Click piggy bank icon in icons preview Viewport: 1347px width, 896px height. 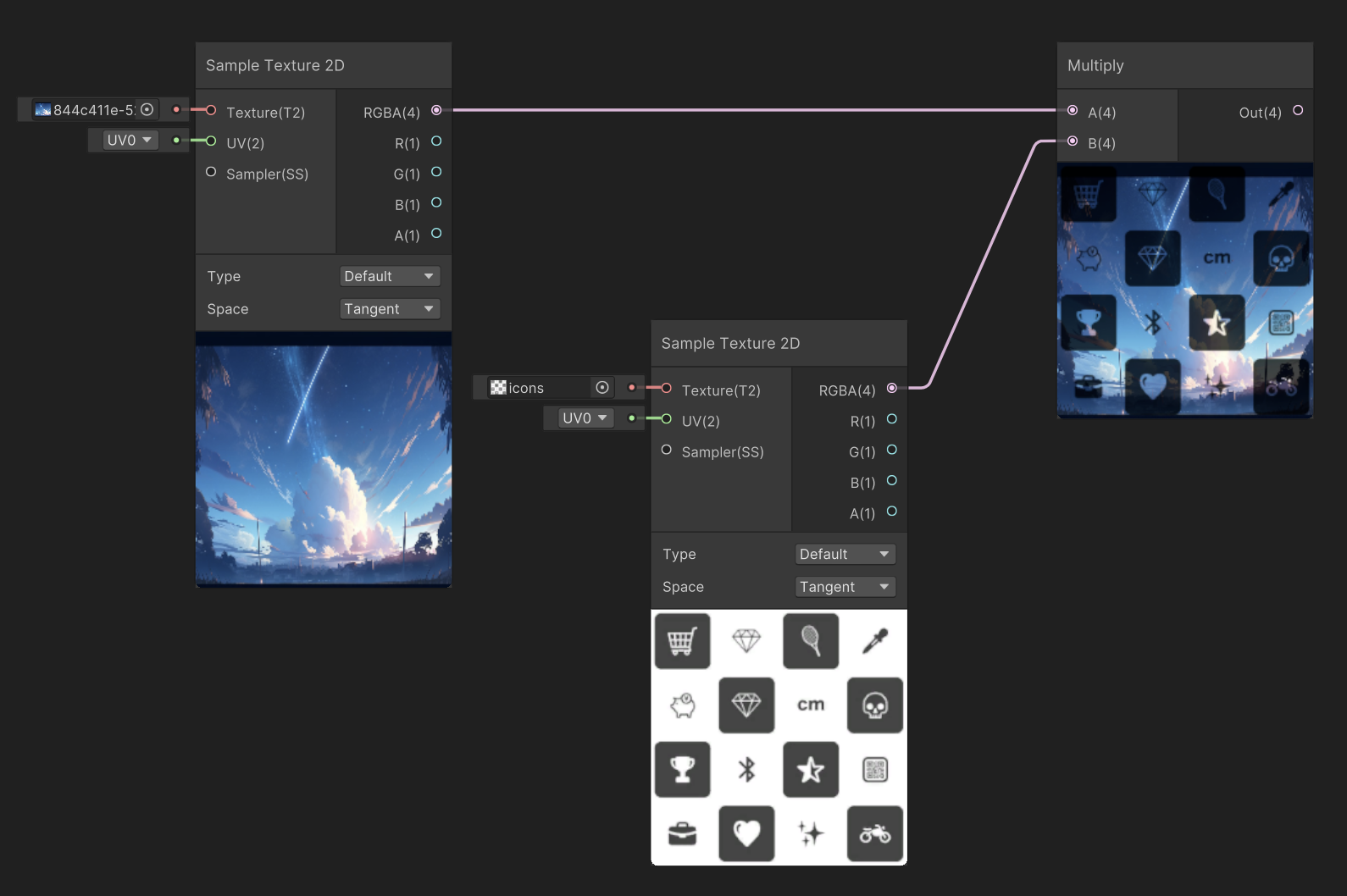[683, 705]
